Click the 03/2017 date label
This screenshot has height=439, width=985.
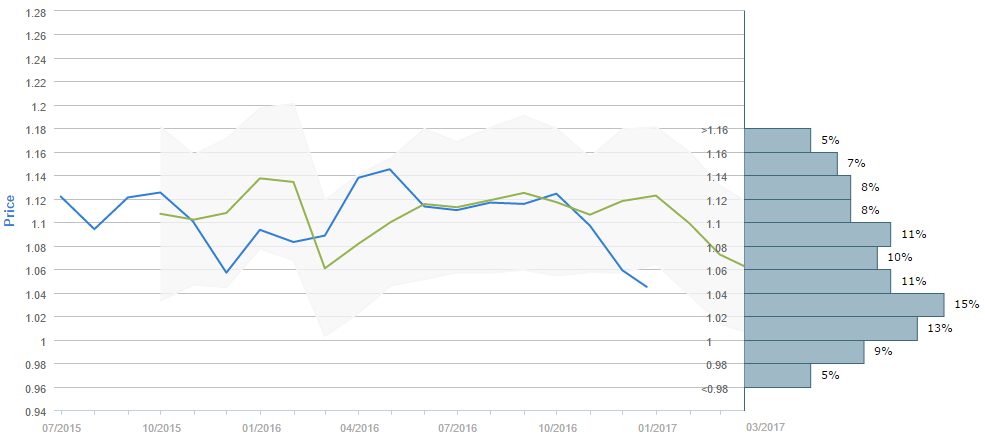[x=765, y=427]
